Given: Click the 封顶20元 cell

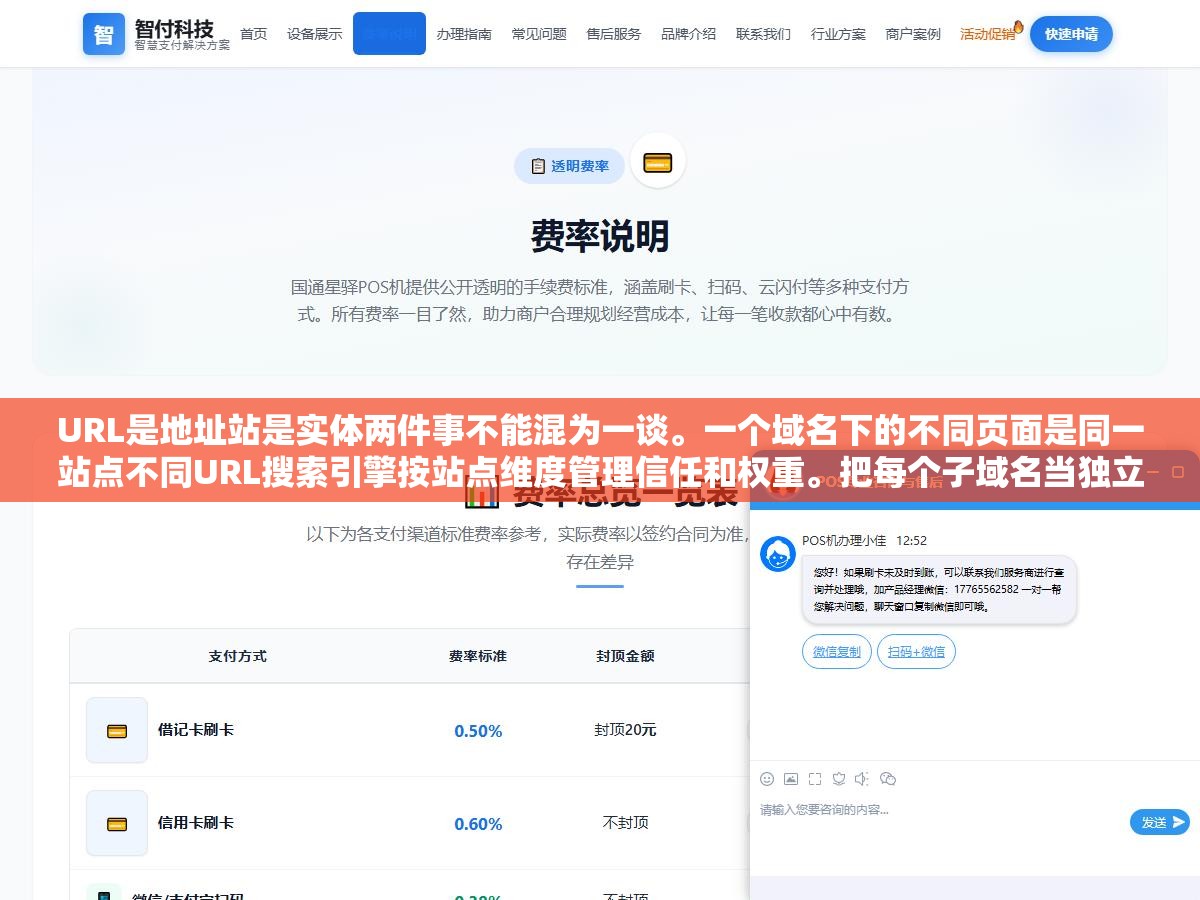Looking at the screenshot, I should point(625,730).
